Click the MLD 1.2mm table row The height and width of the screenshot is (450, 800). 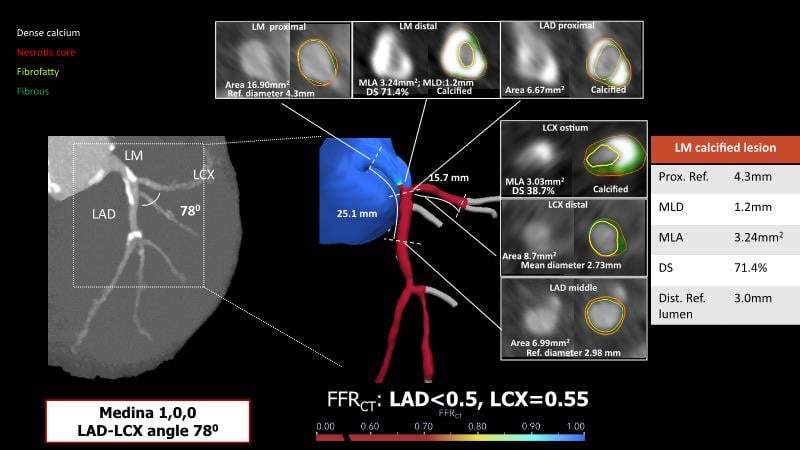click(x=725, y=206)
